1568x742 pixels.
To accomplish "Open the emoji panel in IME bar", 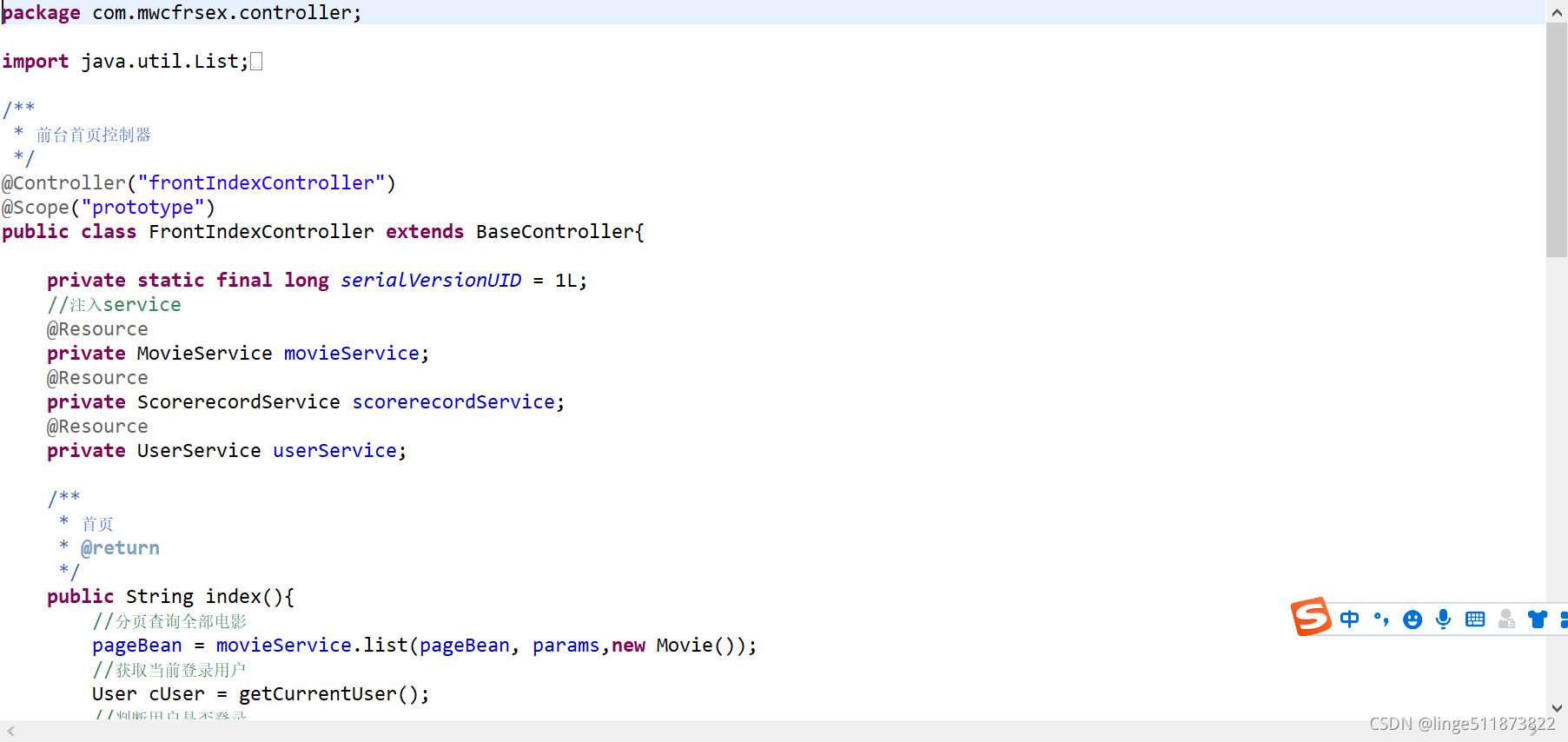I will click(1413, 619).
